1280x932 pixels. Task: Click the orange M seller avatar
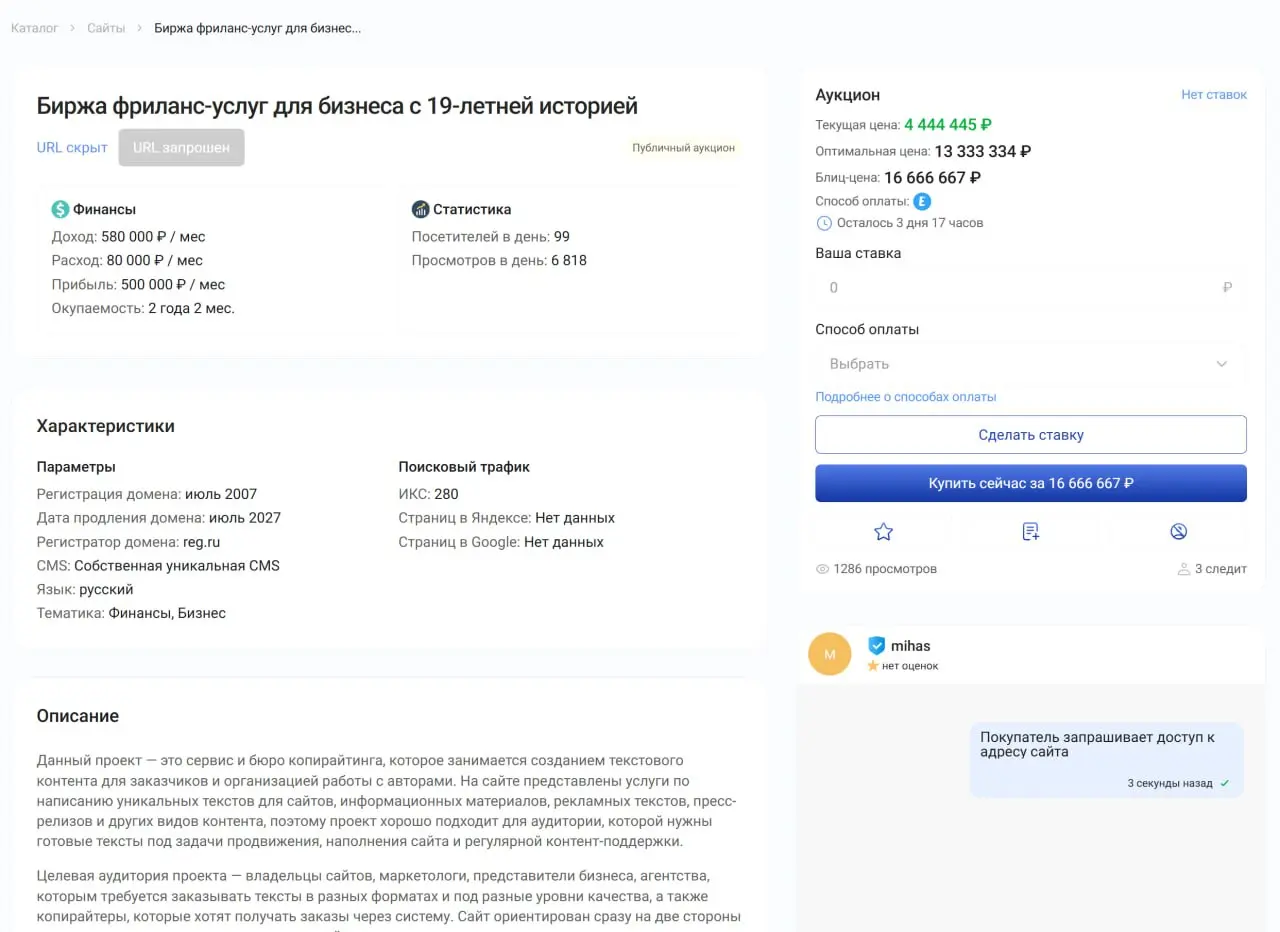point(829,654)
